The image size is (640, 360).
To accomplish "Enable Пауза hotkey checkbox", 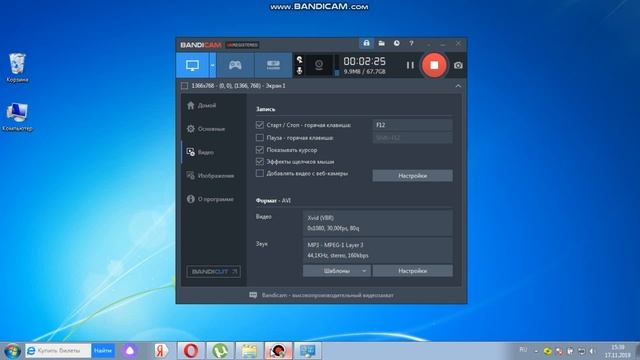I will point(260,138).
